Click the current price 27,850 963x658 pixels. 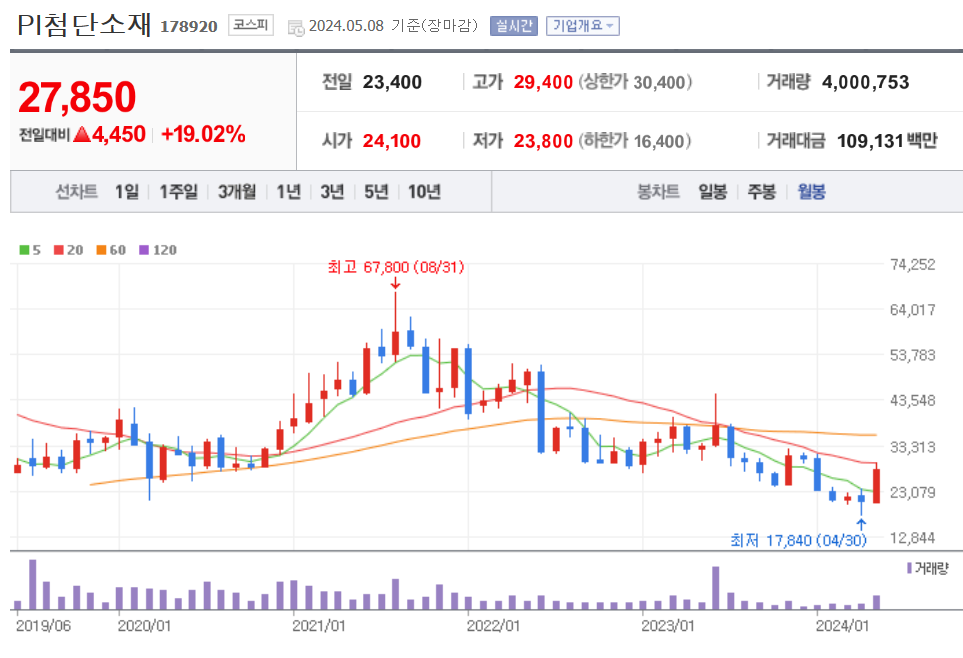[x=77, y=97]
